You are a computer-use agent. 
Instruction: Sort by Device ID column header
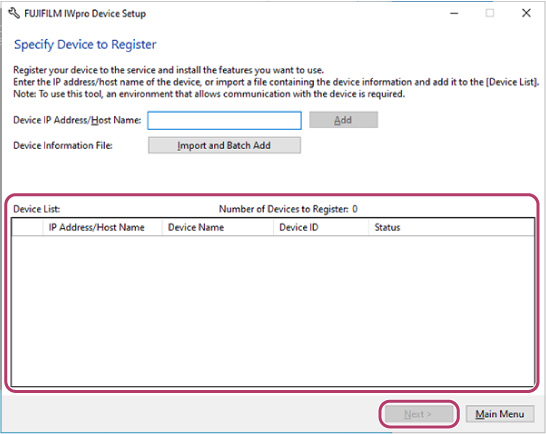(321, 227)
